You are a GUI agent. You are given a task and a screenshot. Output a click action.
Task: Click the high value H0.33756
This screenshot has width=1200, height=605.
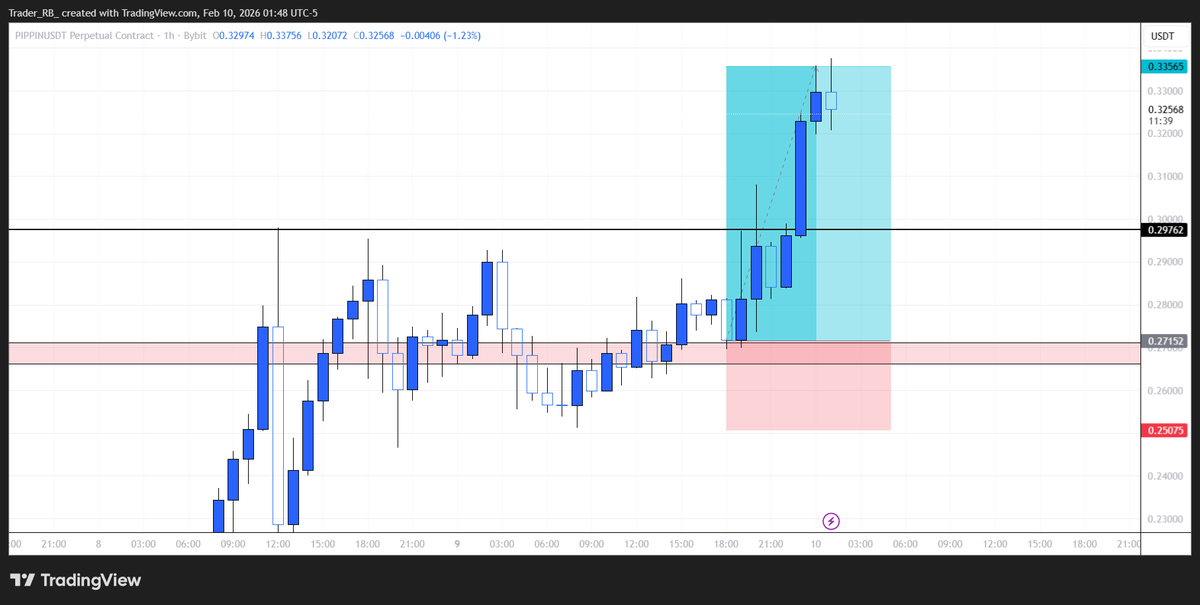click(283, 36)
